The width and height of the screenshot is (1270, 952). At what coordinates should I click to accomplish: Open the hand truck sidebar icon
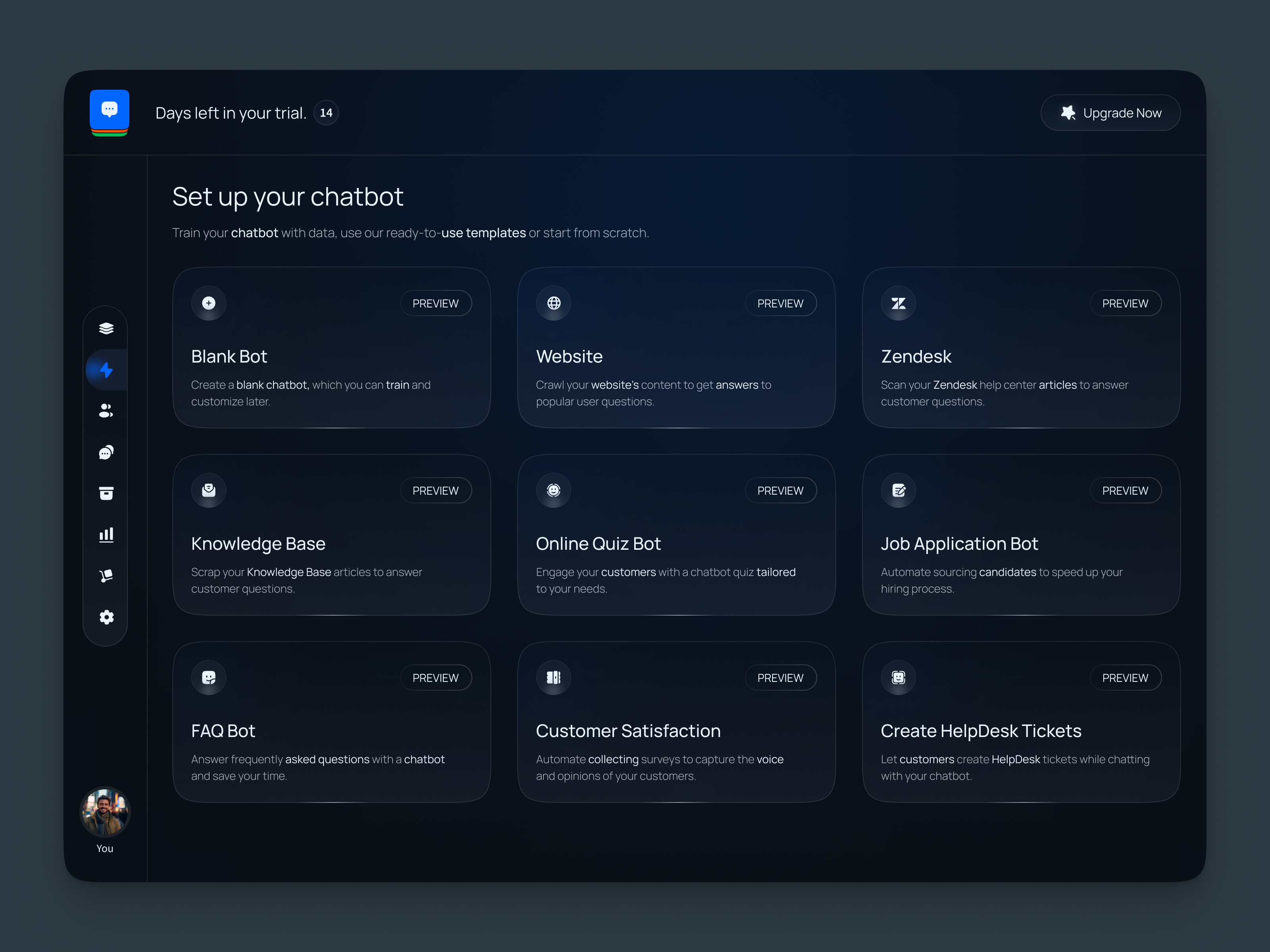point(106,576)
